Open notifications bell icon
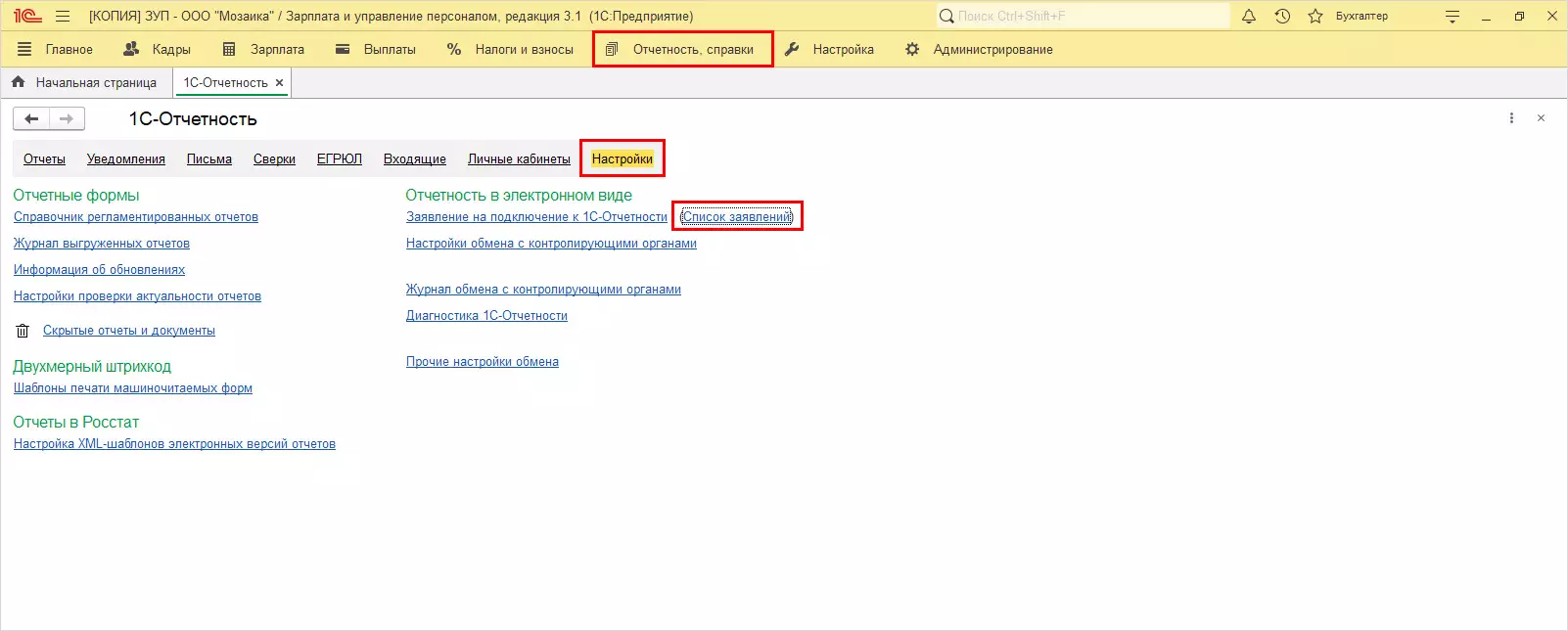 [x=1249, y=16]
